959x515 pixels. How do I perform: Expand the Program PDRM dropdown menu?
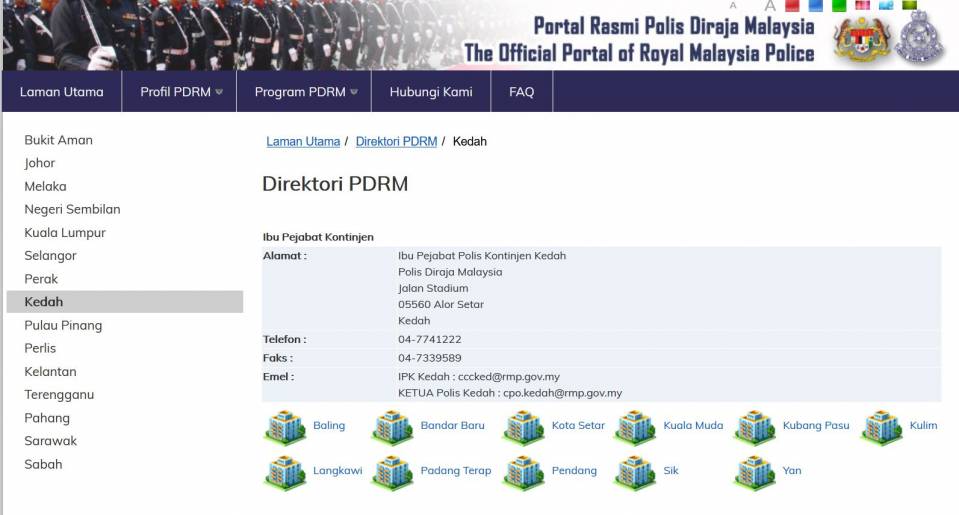(x=304, y=92)
